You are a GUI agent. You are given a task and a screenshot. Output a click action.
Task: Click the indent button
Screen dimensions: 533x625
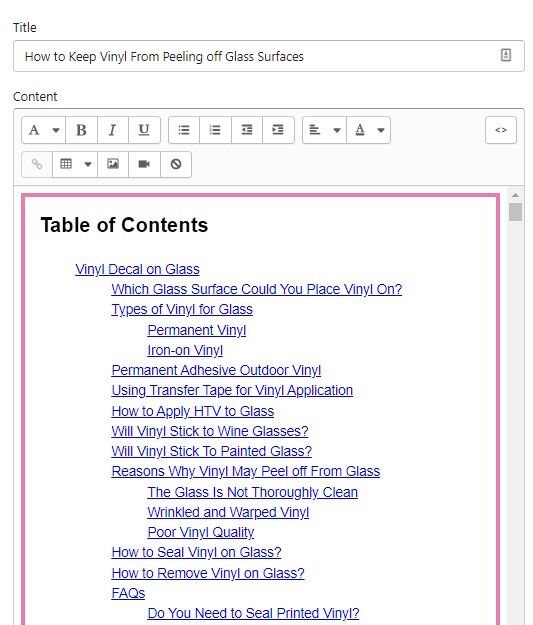click(x=278, y=130)
